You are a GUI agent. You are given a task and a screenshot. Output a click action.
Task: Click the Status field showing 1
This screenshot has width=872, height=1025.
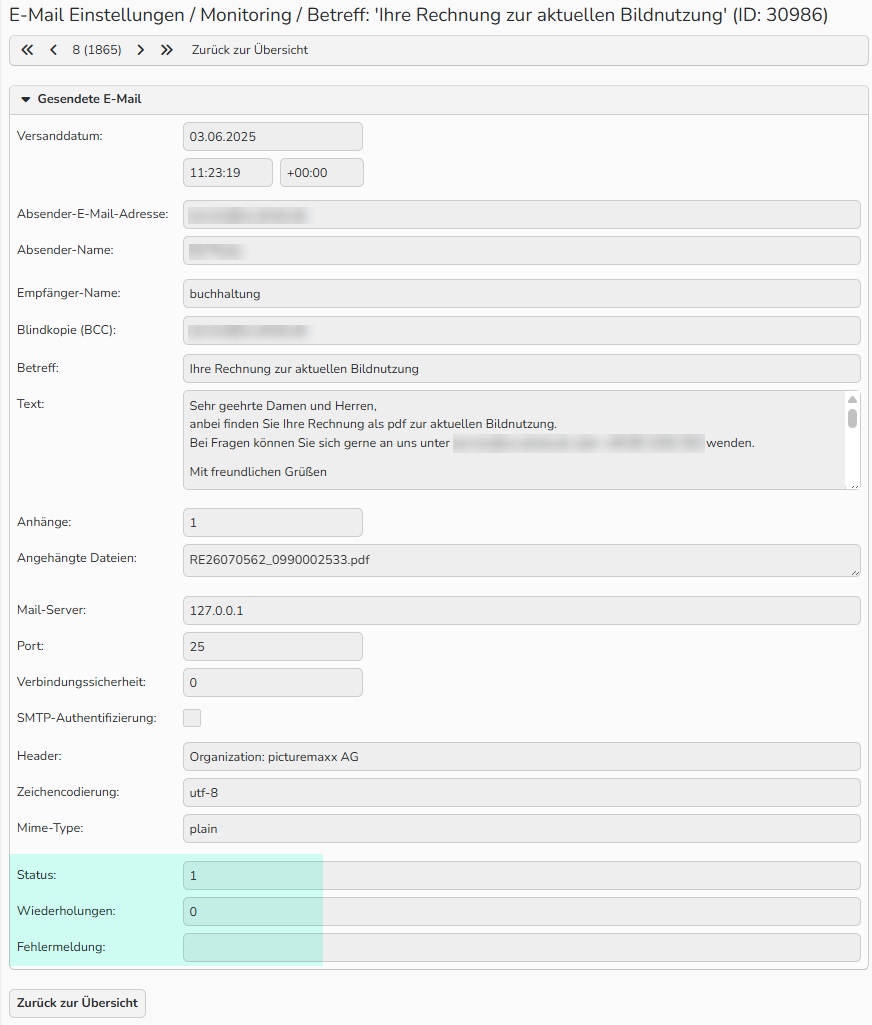click(x=522, y=875)
